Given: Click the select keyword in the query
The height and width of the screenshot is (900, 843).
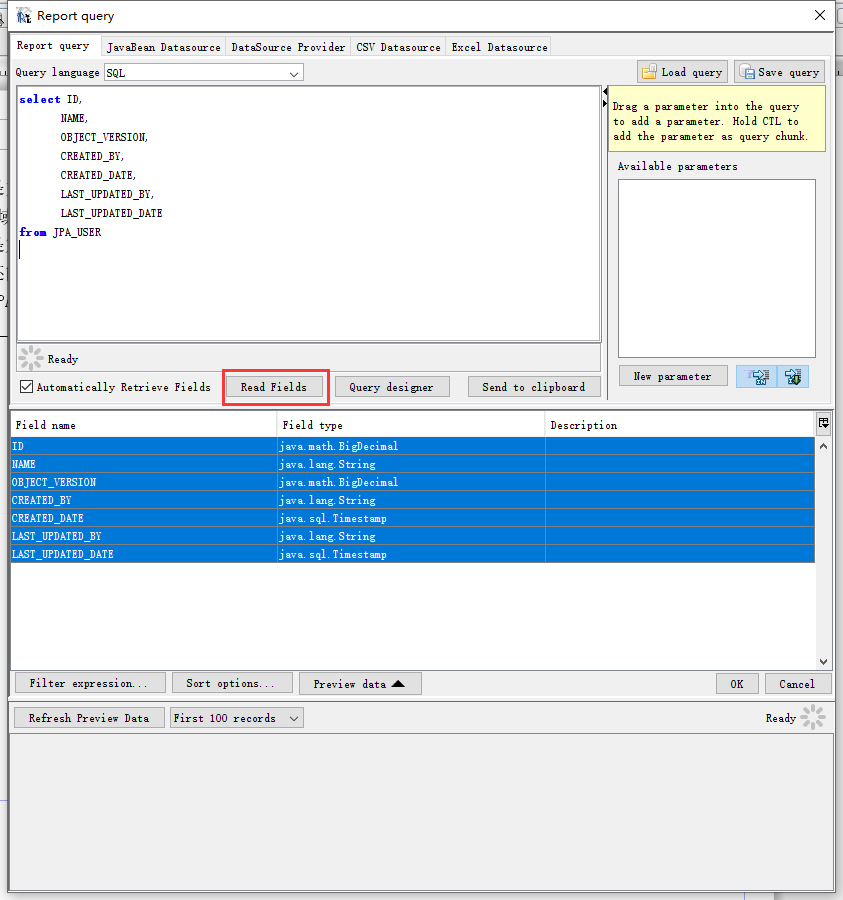Looking at the screenshot, I should (40, 99).
